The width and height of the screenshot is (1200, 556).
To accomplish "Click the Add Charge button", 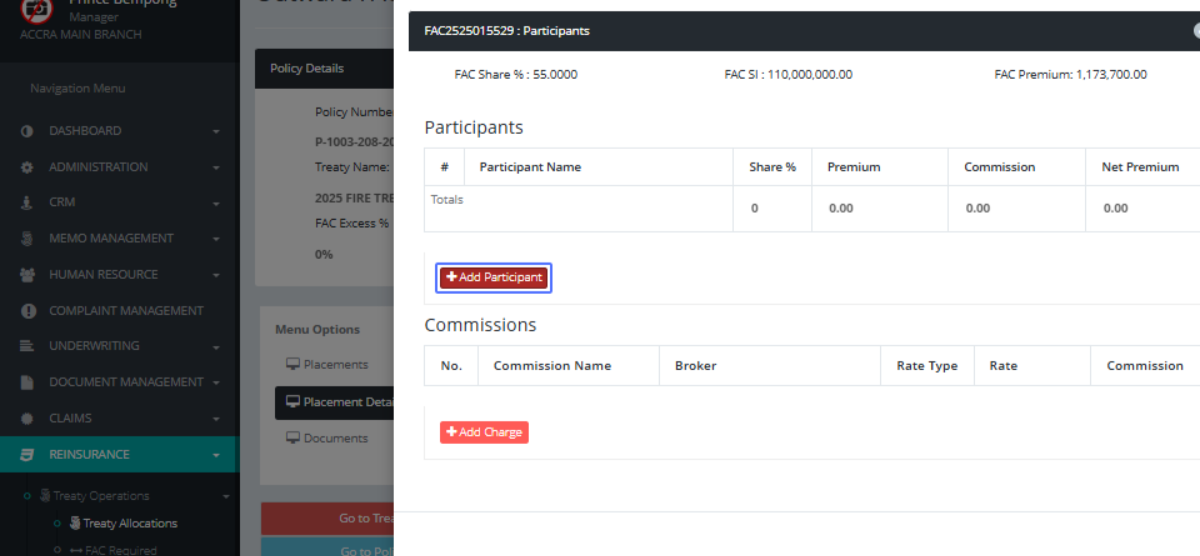I will [484, 432].
